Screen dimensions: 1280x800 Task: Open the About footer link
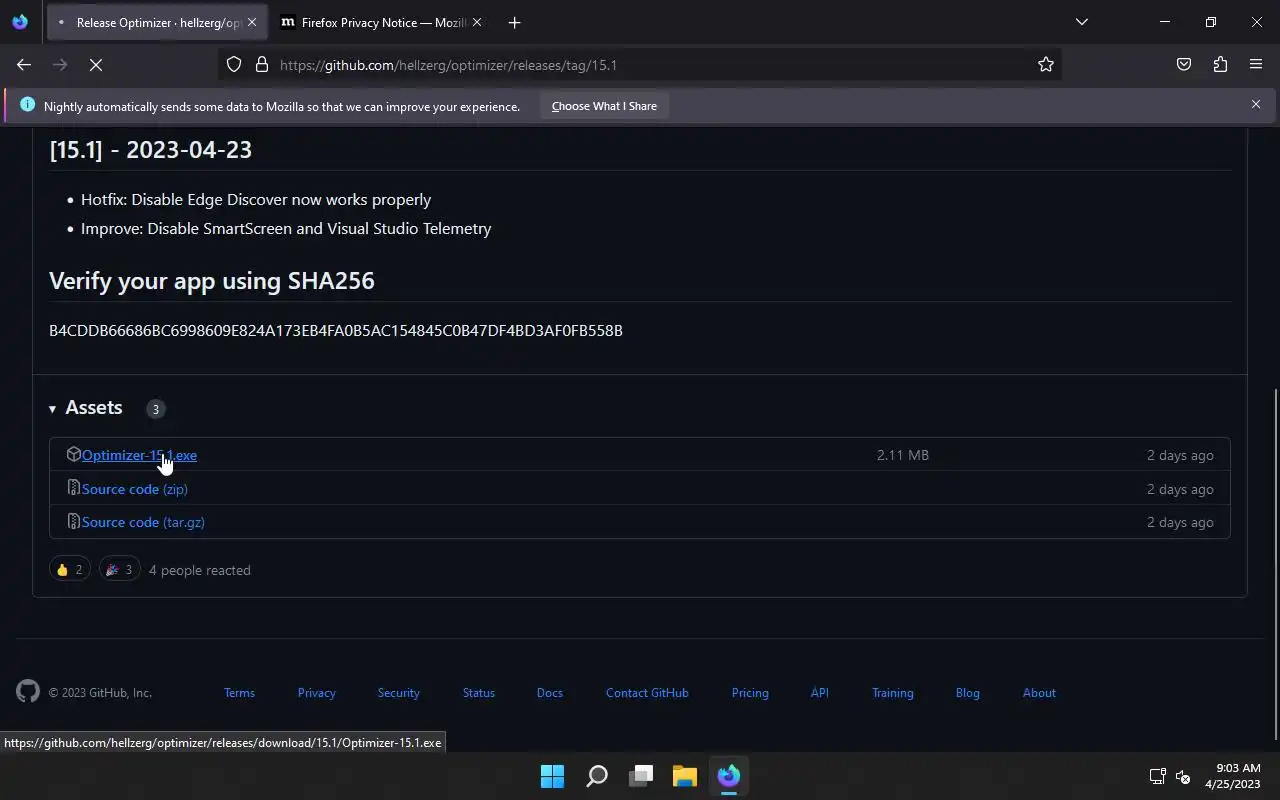[x=1039, y=693]
